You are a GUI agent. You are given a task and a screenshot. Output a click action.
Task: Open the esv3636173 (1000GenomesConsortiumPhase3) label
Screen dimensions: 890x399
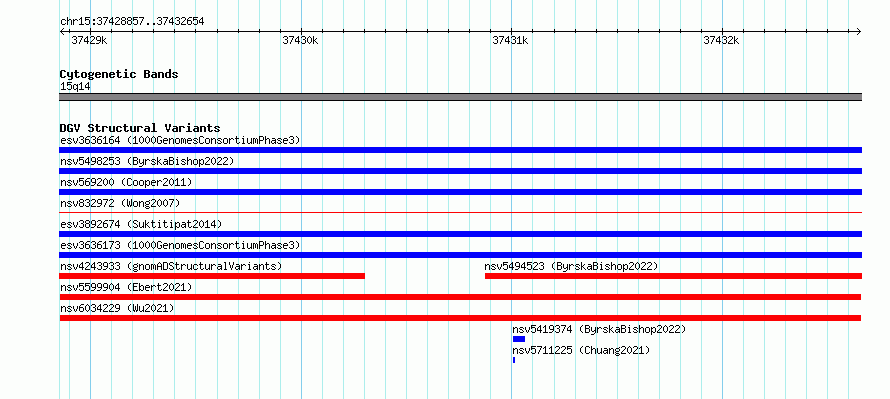click(180, 245)
